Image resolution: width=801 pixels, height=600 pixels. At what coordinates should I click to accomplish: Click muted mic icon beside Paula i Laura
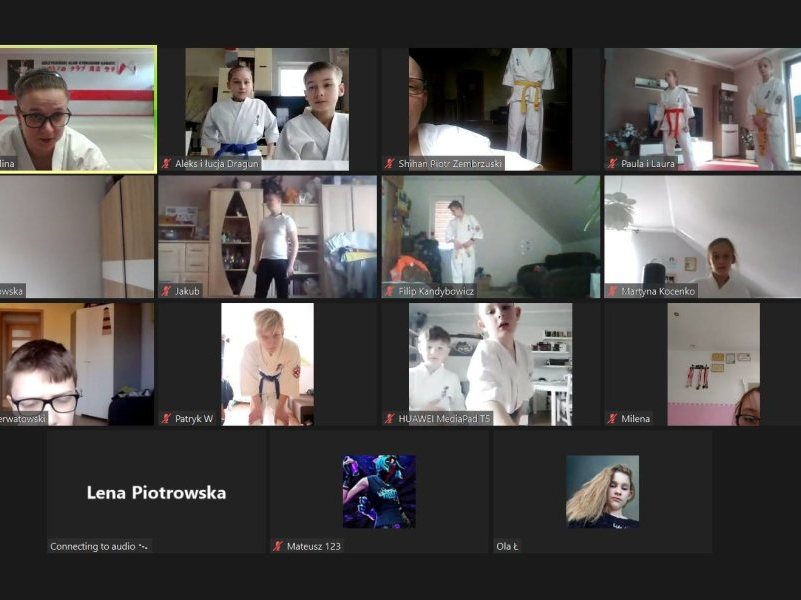click(612, 163)
